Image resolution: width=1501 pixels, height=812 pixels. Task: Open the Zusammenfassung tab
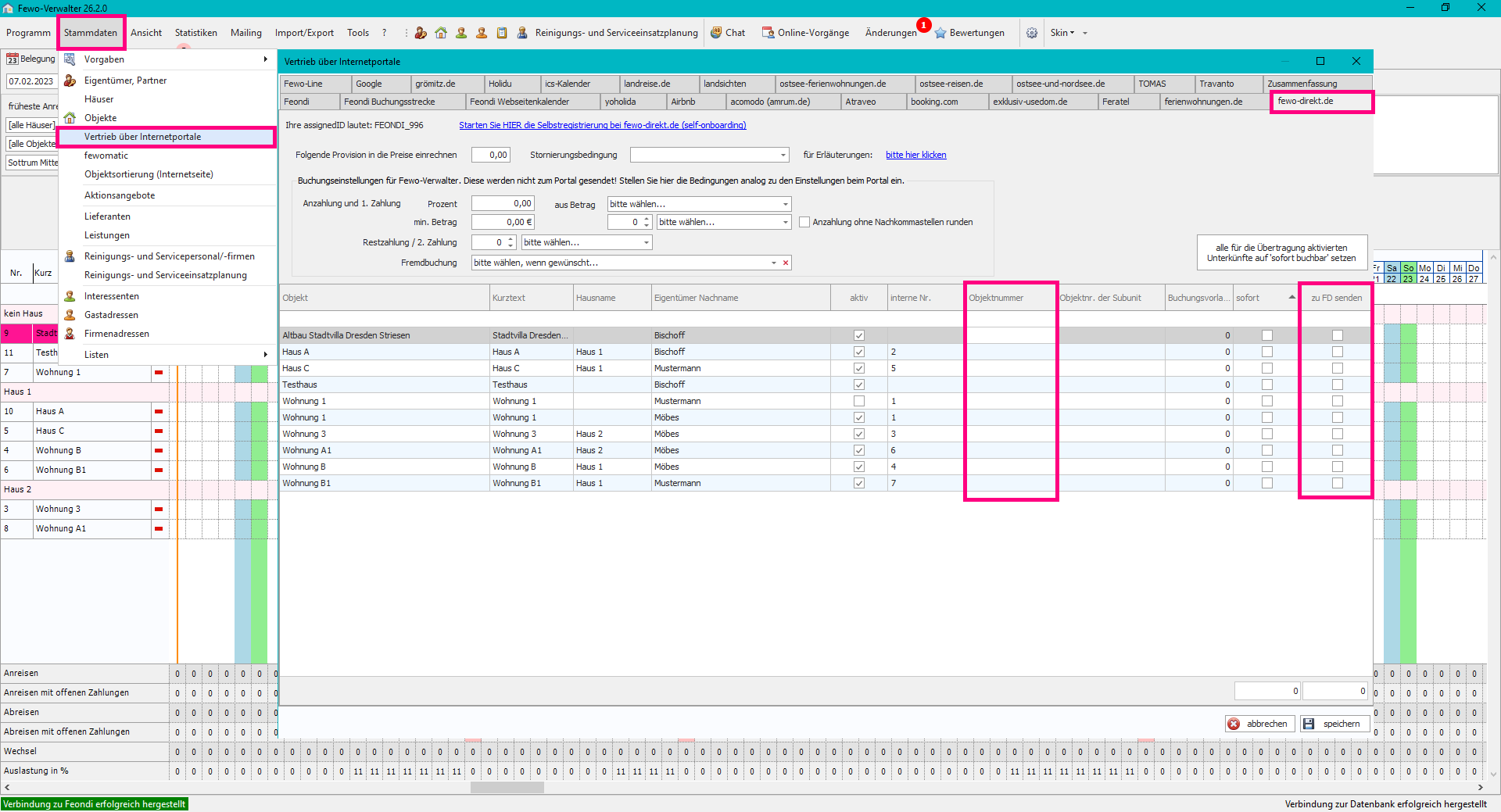(x=1317, y=84)
